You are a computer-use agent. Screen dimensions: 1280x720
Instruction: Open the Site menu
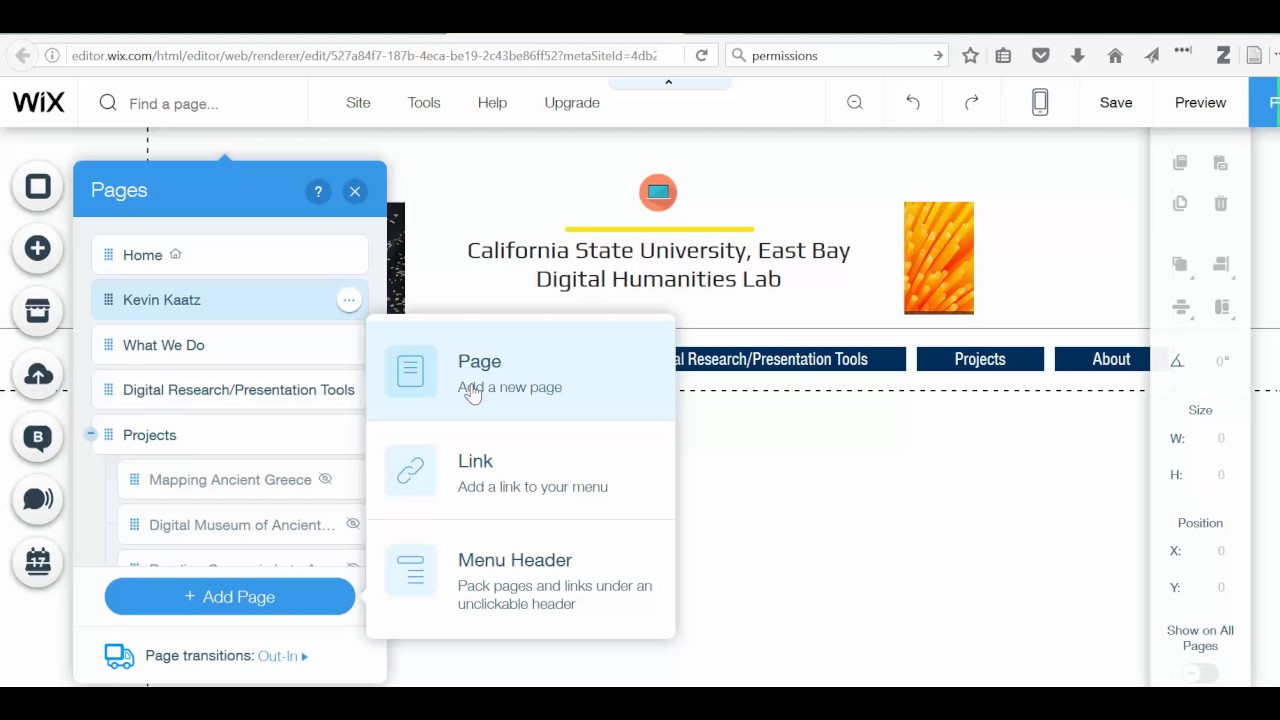[x=358, y=102]
